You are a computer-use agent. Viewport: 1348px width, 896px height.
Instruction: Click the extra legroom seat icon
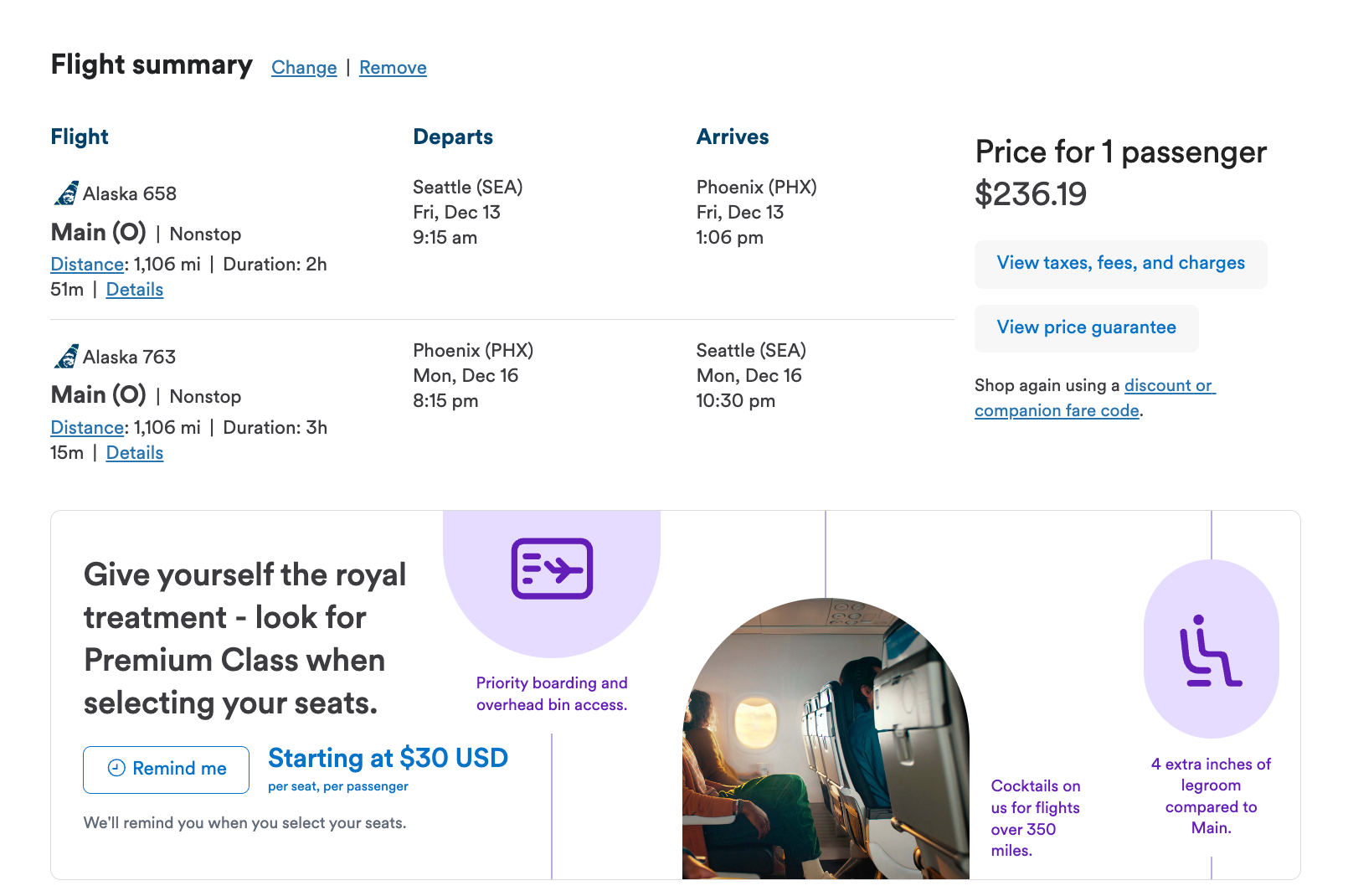click(1211, 651)
